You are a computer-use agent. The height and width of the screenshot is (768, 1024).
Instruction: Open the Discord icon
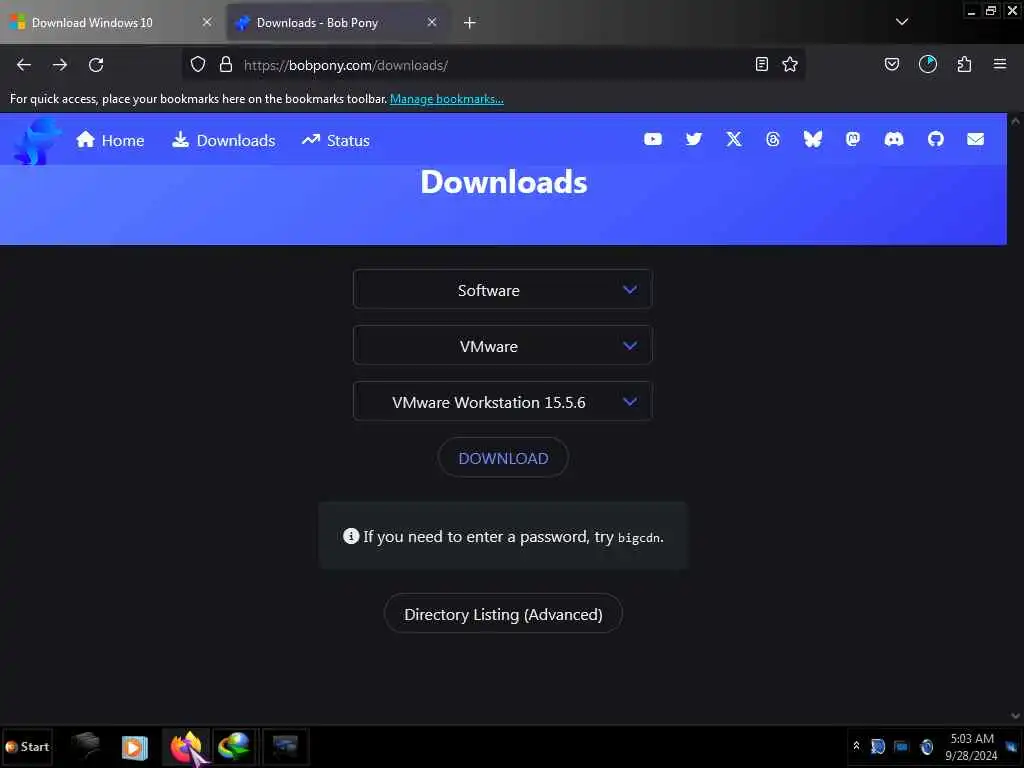click(x=893, y=139)
